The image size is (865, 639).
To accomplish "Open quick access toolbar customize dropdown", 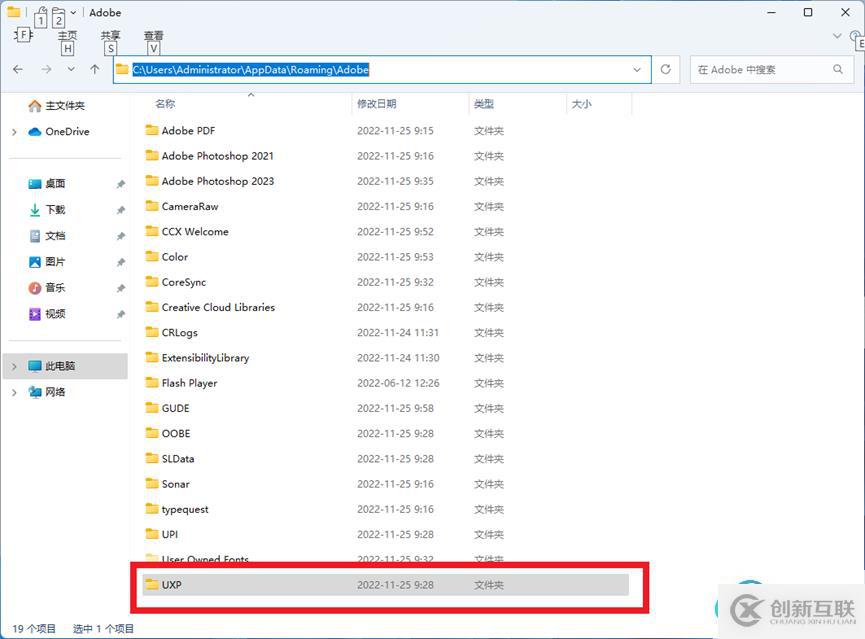I will click(x=73, y=12).
